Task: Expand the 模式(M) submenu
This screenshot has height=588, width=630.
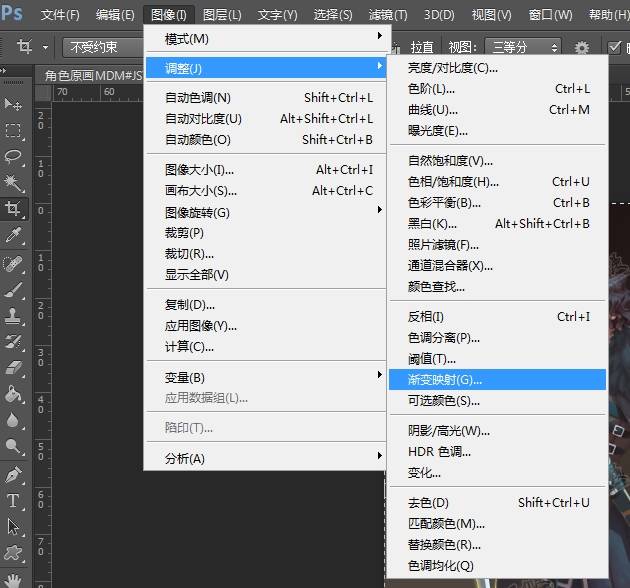Action: [266, 39]
